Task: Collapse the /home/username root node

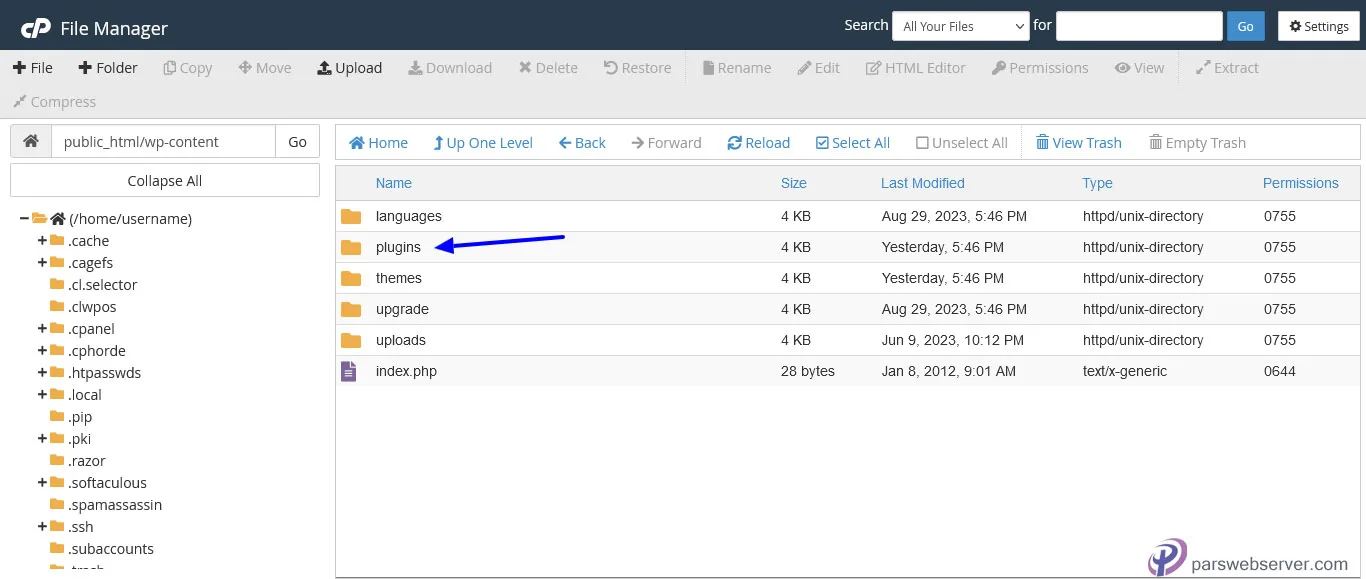Action: click(24, 219)
